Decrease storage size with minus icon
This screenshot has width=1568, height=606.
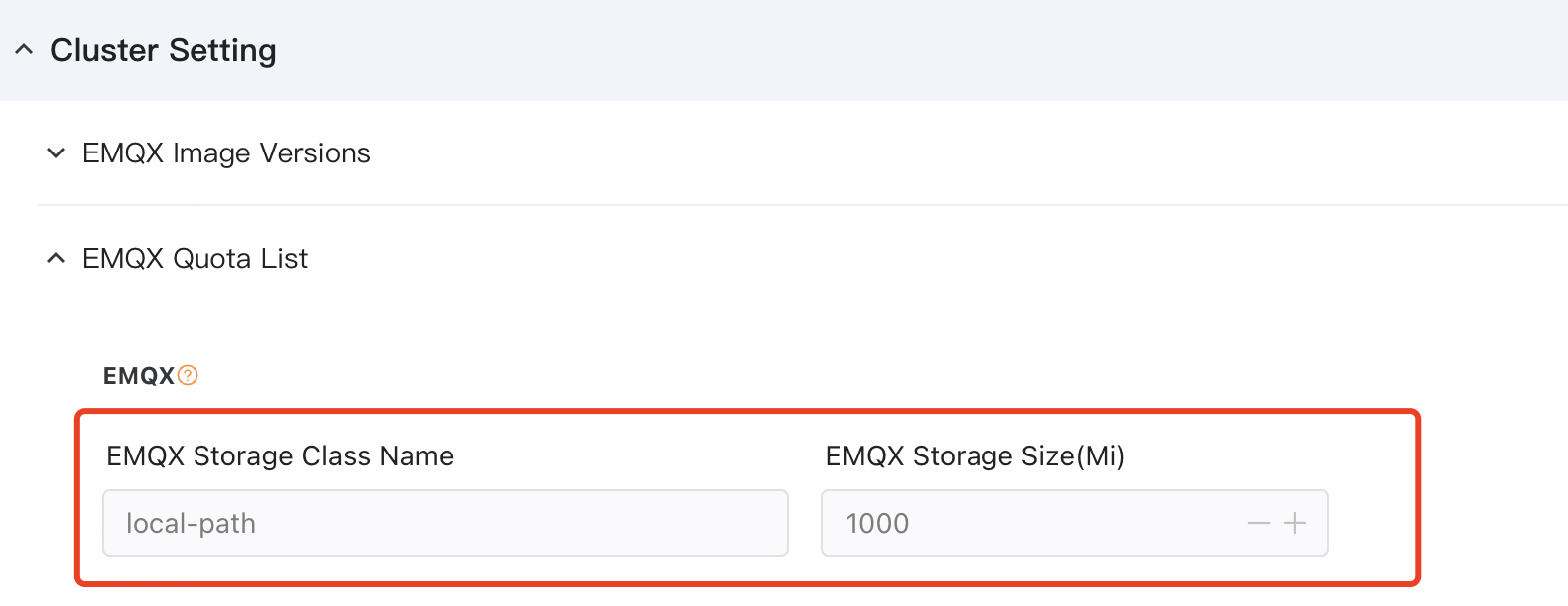point(1259,524)
